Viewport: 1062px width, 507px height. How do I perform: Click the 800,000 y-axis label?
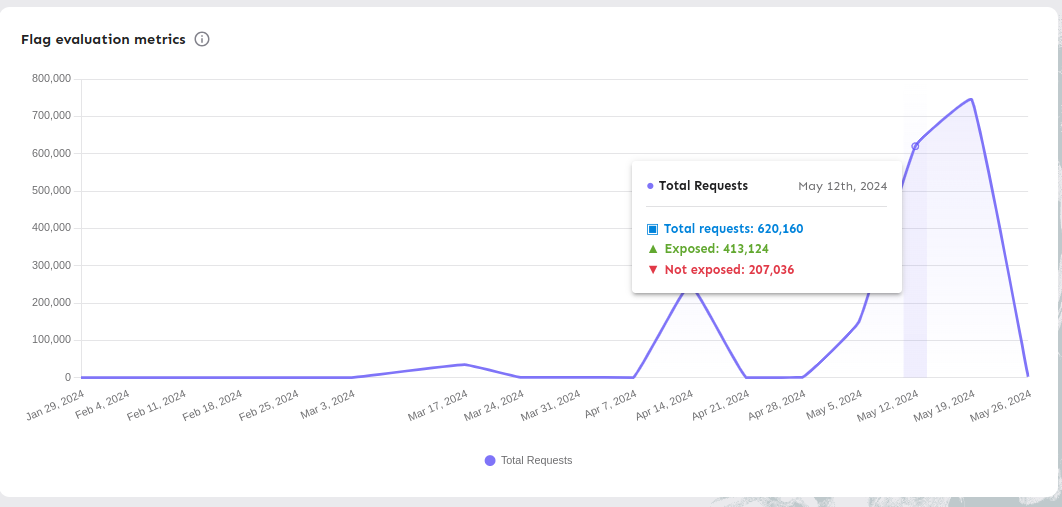coord(51,79)
